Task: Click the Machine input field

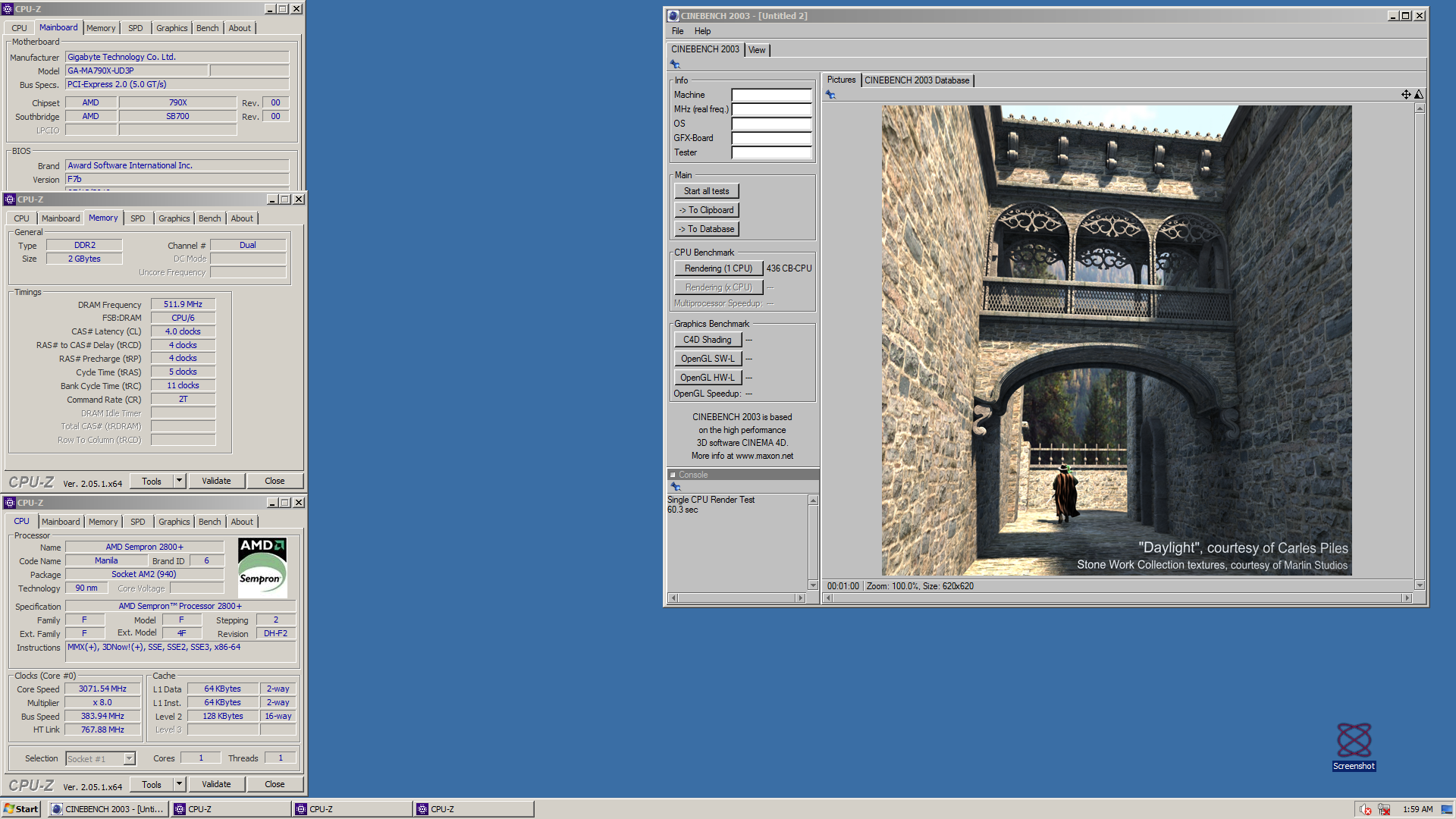Action: 771,96
